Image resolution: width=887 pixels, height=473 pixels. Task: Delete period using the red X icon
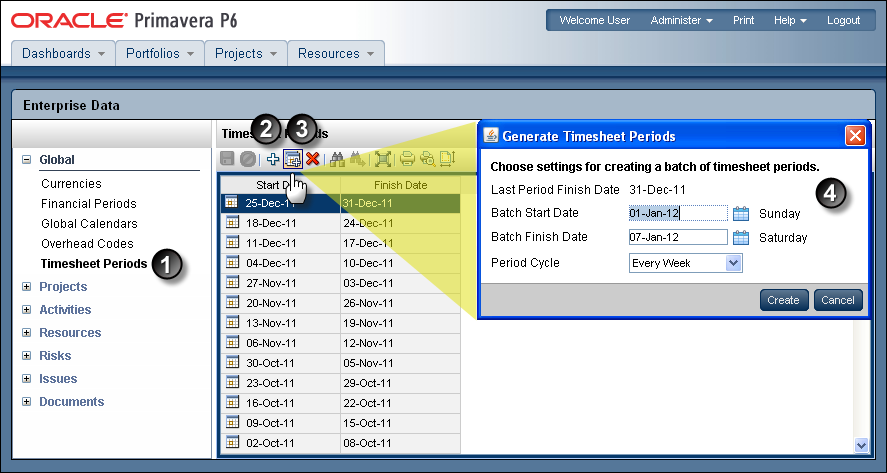tap(312, 160)
